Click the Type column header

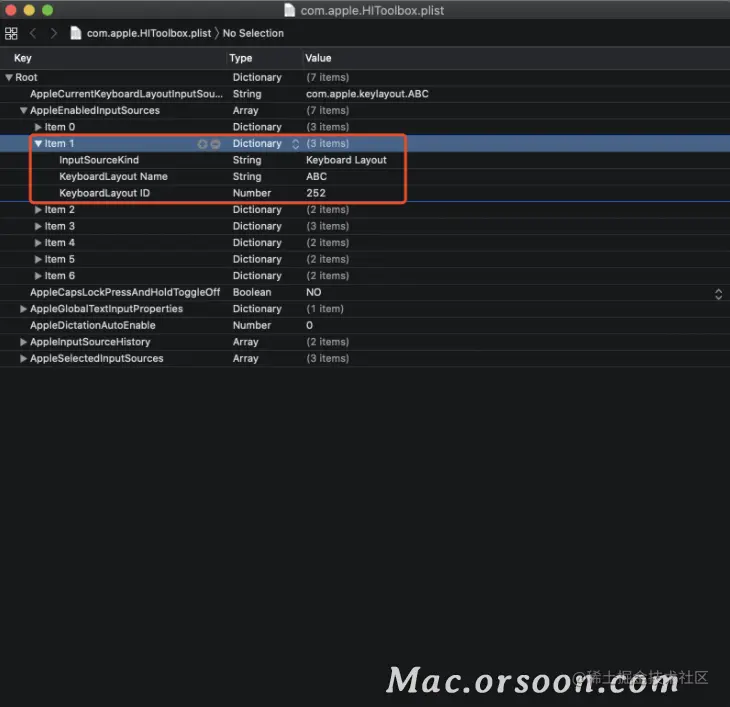pyautogui.click(x=241, y=58)
